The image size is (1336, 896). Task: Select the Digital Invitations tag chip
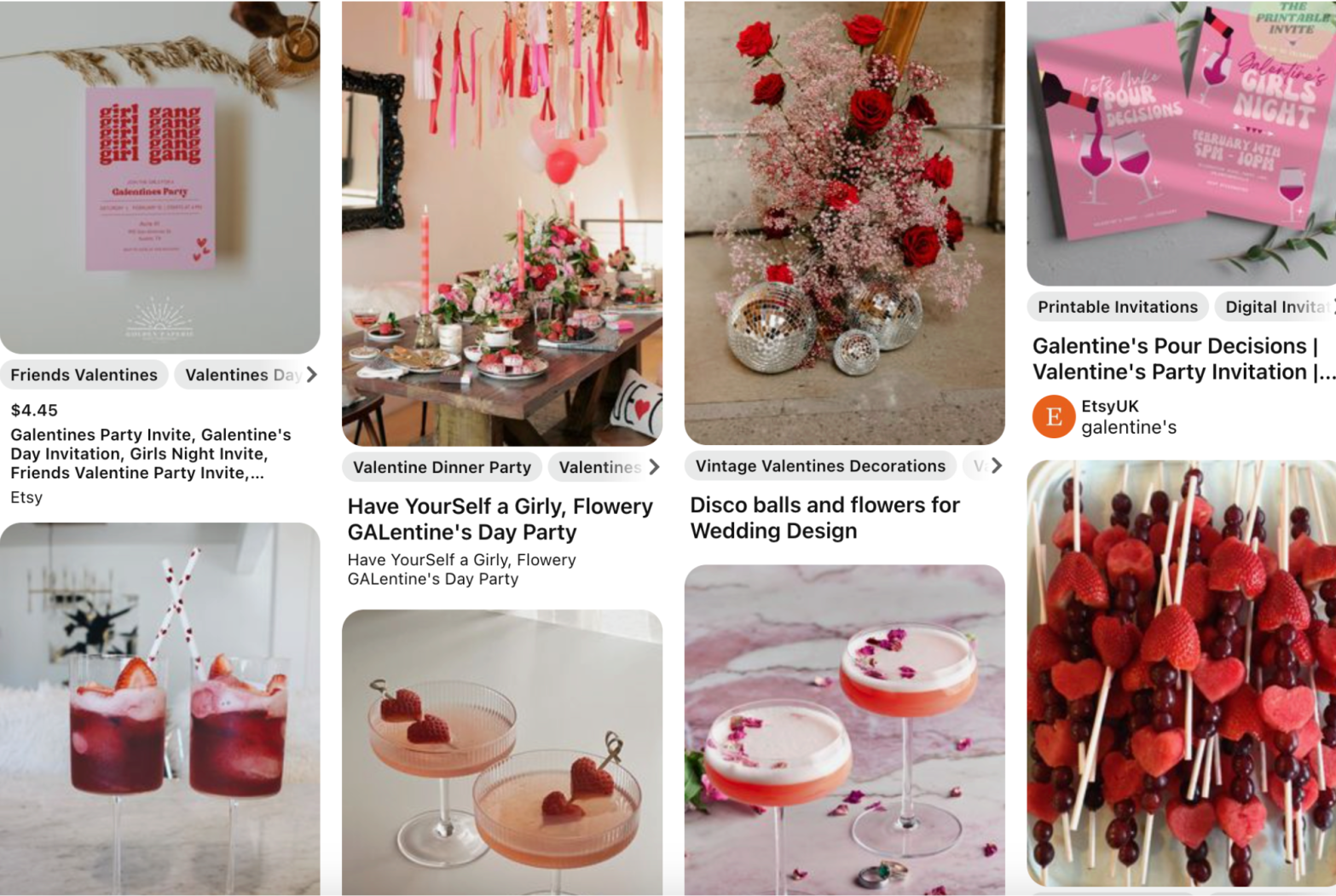pyautogui.click(x=1275, y=307)
